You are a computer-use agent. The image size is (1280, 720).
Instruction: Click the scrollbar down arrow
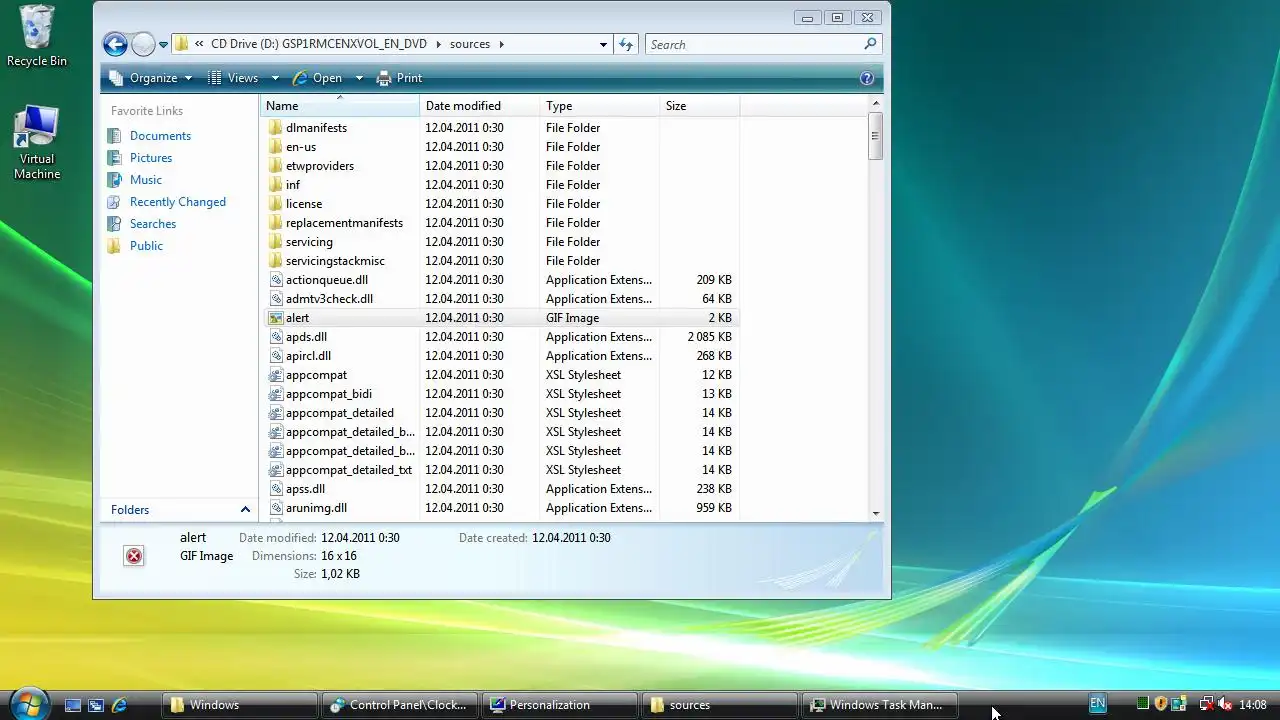[x=876, y=513]
